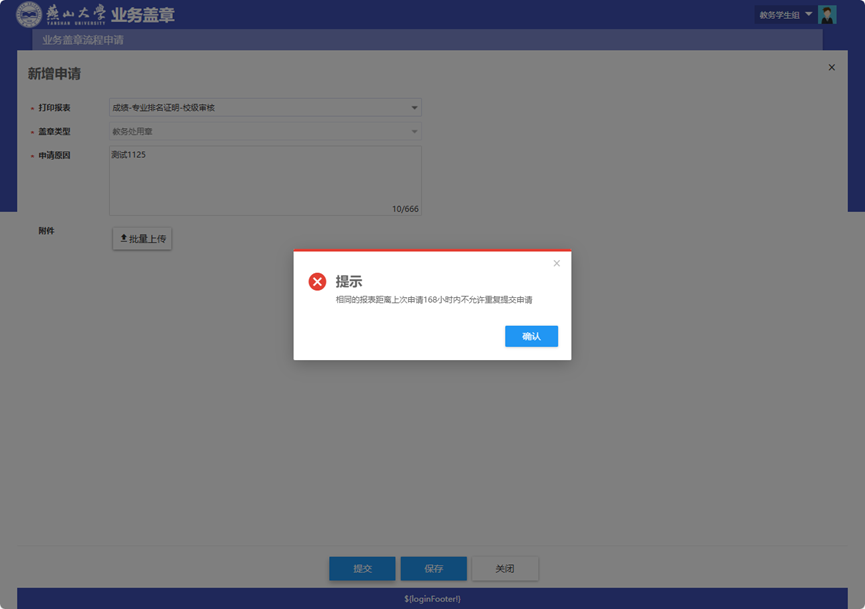Screen dimensions: 865x609
Task: Click the 业务盖章 header title
Action: [x=143, y=16]
